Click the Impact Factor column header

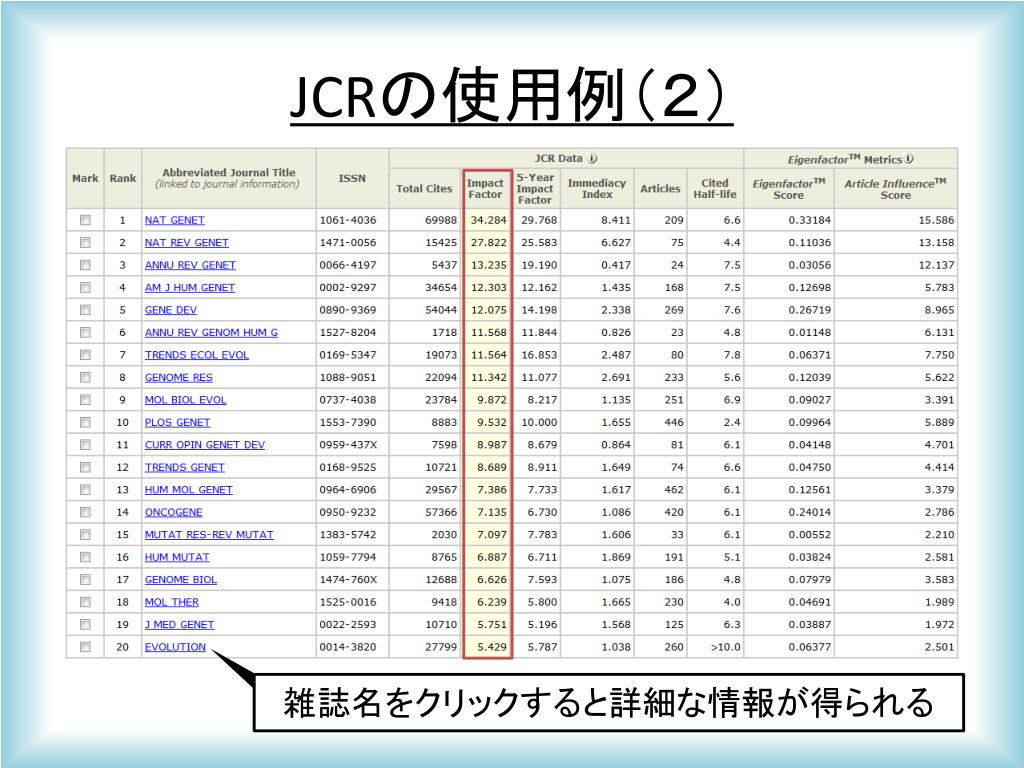485,189
